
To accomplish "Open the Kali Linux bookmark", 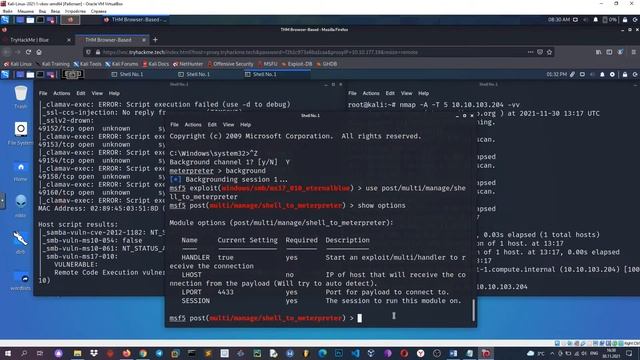I will tap(18, 64).
